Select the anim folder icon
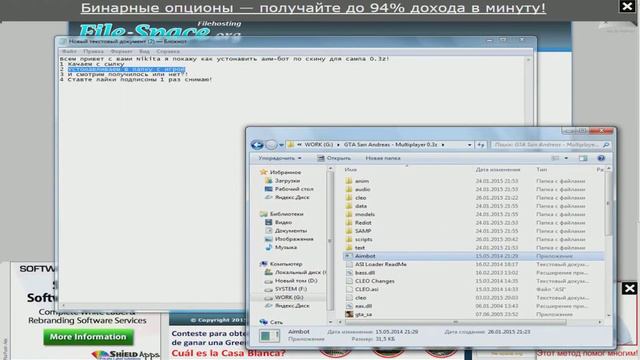 [349, 181]
